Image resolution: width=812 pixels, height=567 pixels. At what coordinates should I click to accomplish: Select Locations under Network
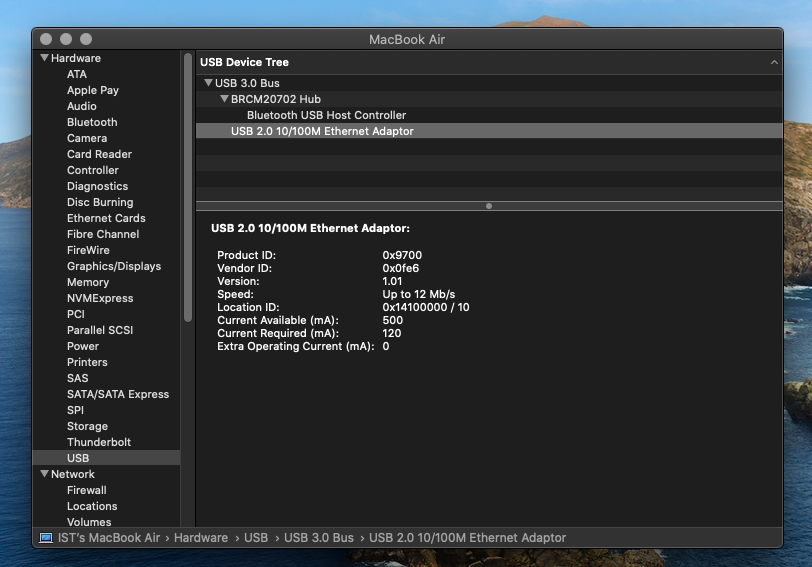pos(92,506)
